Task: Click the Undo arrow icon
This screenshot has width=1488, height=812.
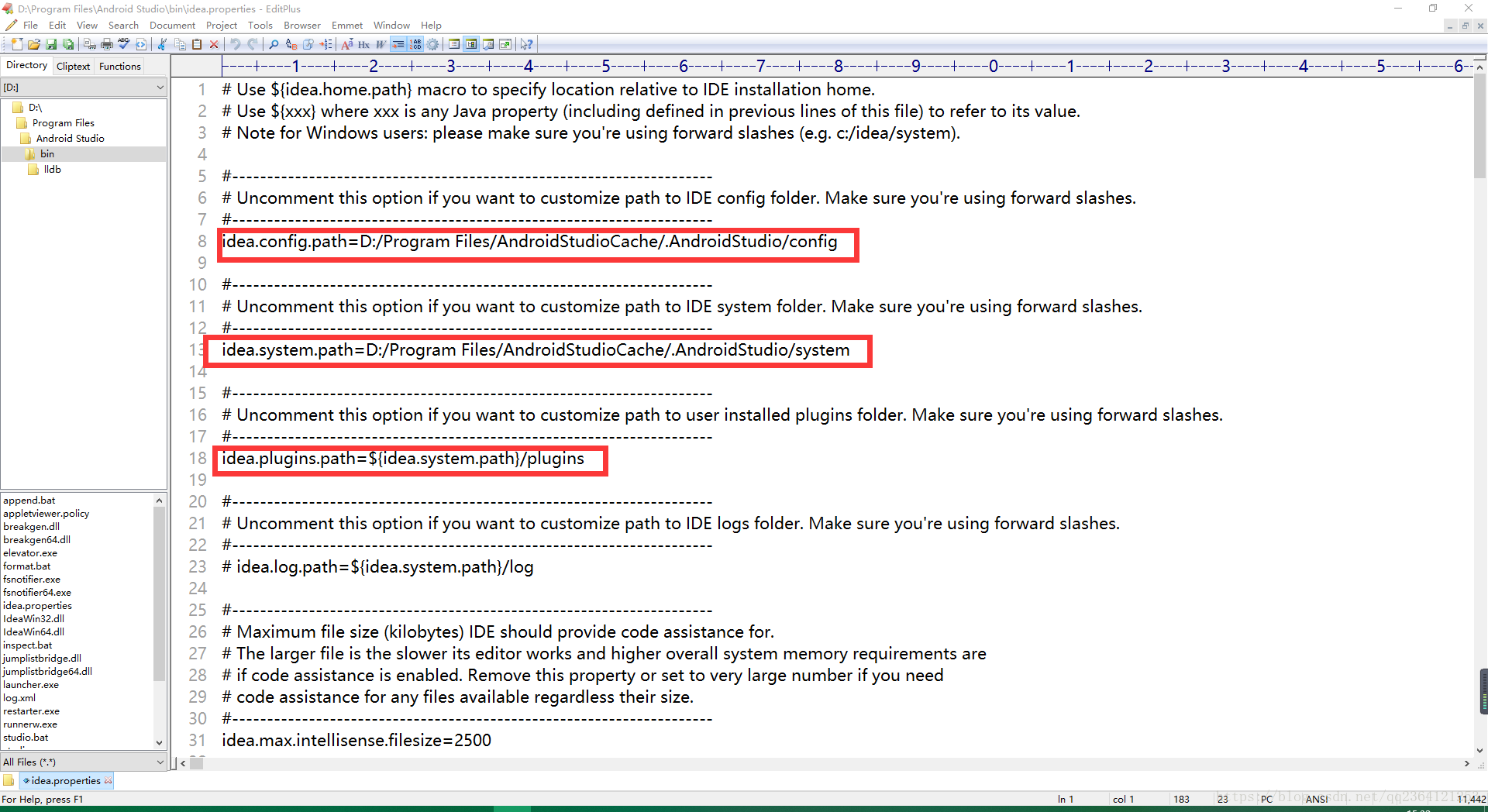Action: (x=236, y=44)
